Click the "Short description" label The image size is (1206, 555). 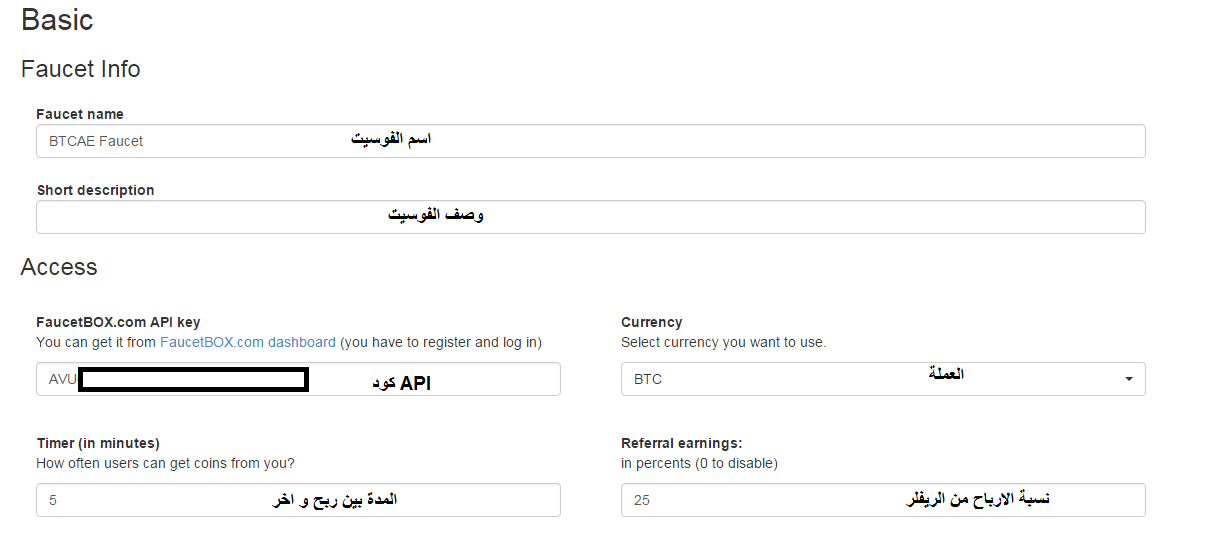(95, 190)
